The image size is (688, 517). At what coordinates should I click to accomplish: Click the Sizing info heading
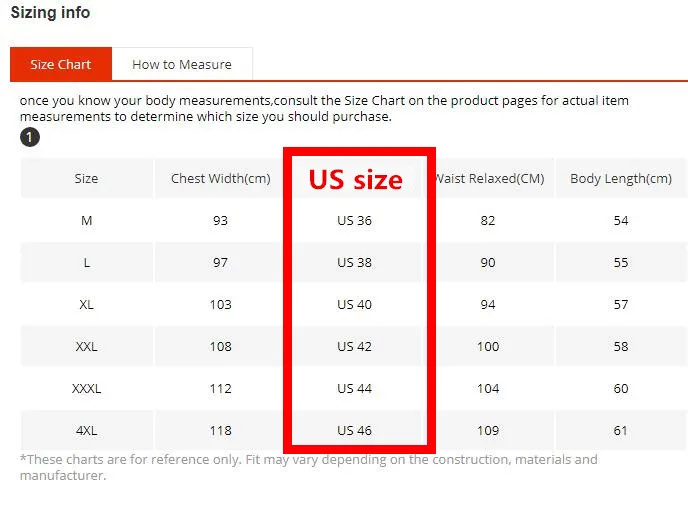click(50, 13)
